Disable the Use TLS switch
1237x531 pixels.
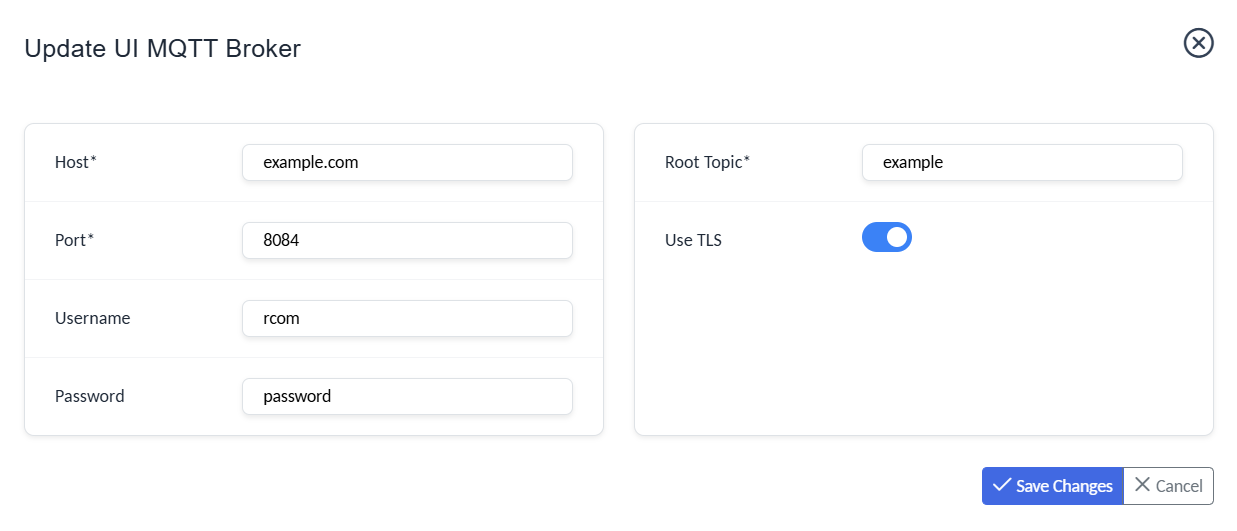886,238
